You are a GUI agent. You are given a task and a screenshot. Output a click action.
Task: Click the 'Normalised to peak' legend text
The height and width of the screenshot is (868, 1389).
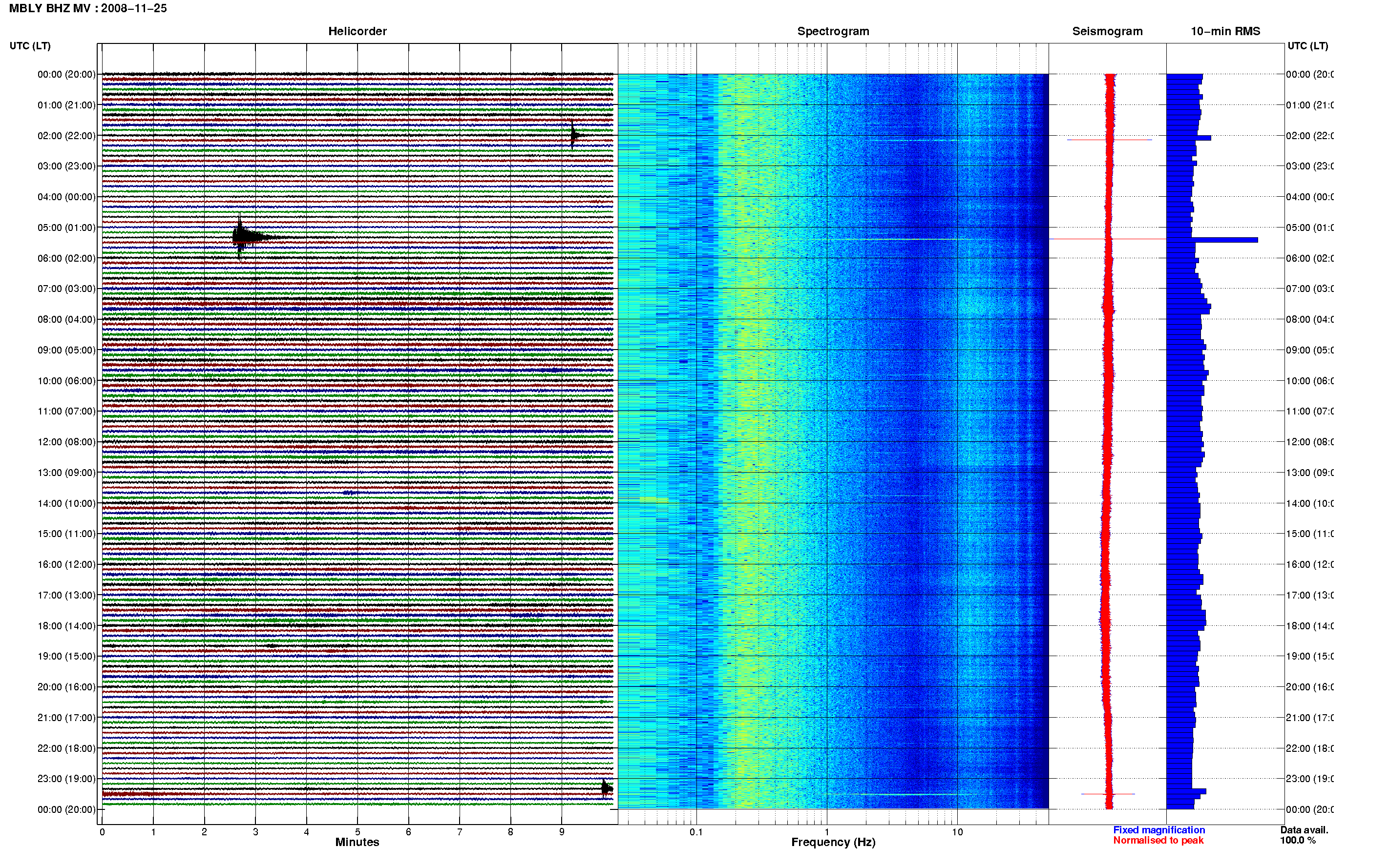[1158, 841]
